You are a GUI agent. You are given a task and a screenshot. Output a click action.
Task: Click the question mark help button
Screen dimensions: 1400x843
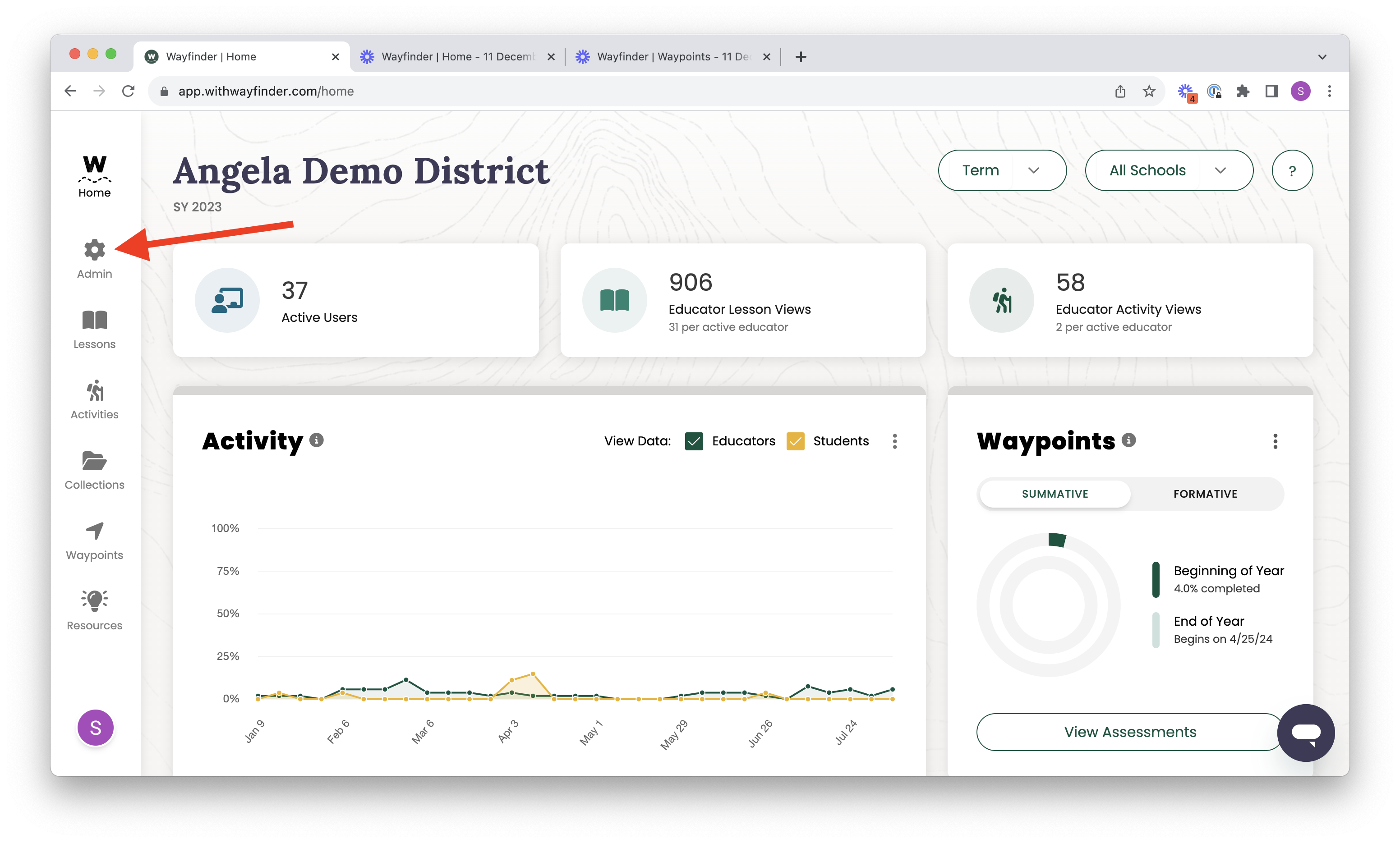(1292, 170)
